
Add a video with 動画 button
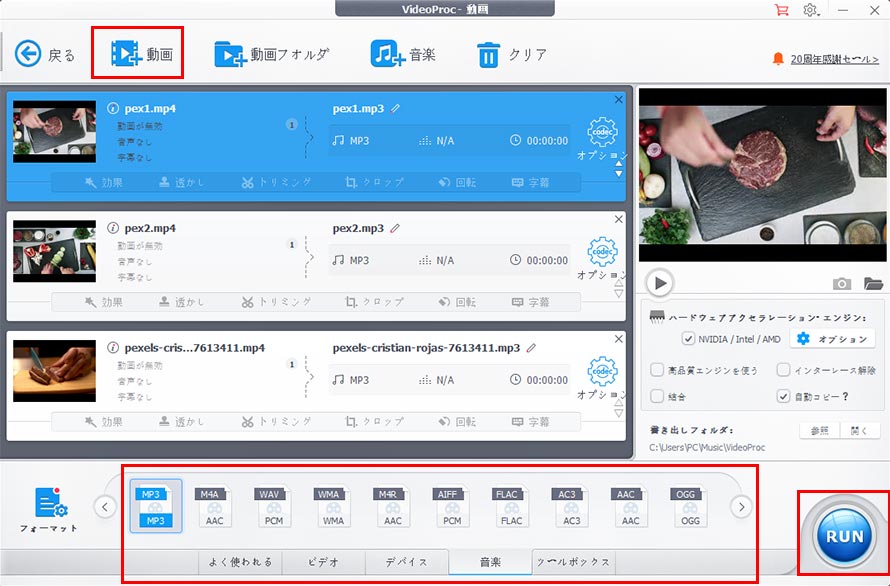coord(141,54)
